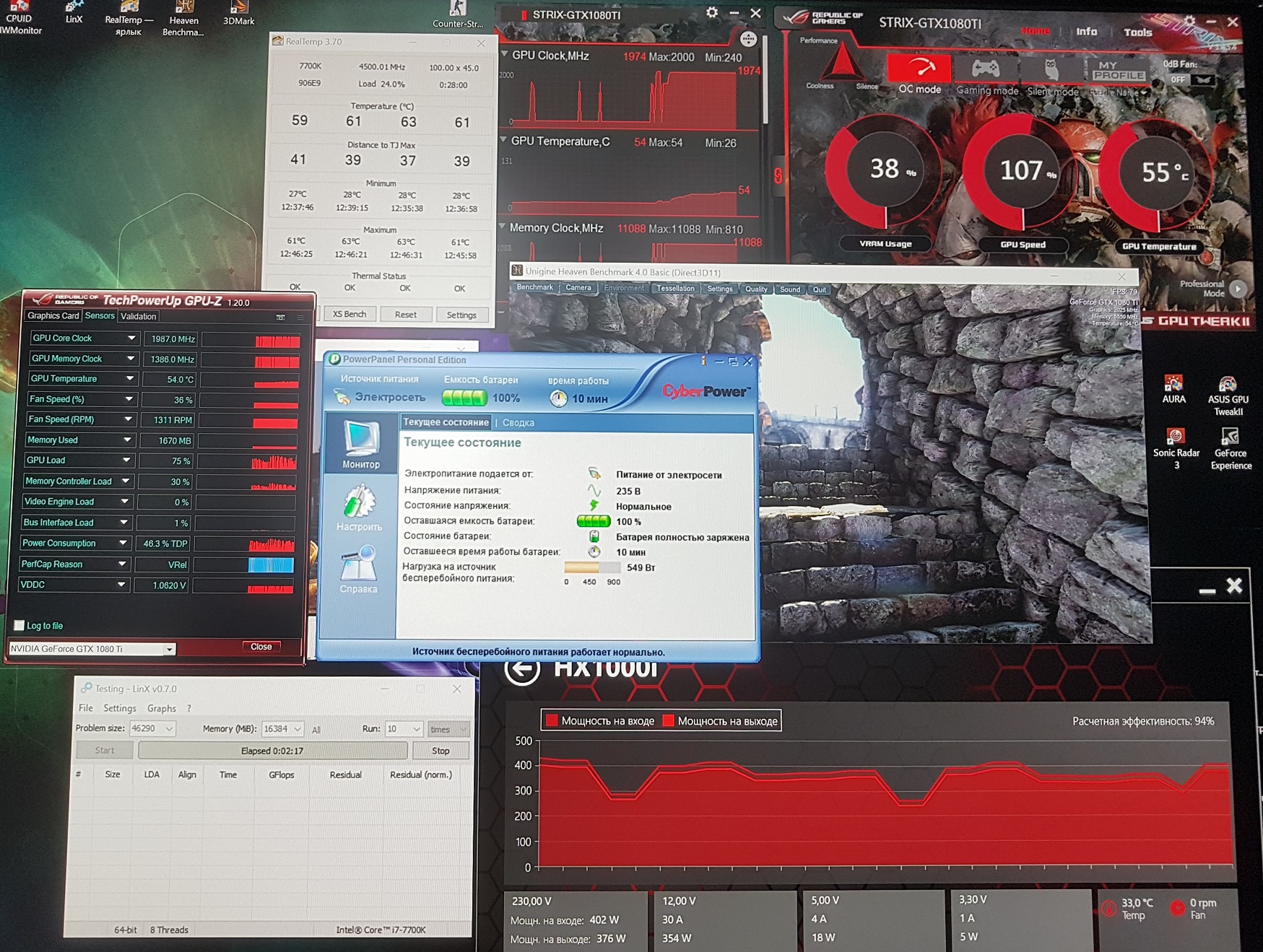Open the PerfCap Reason dropdown in GPU-Z
This screenshot has height=952, width=1263.
122,564
